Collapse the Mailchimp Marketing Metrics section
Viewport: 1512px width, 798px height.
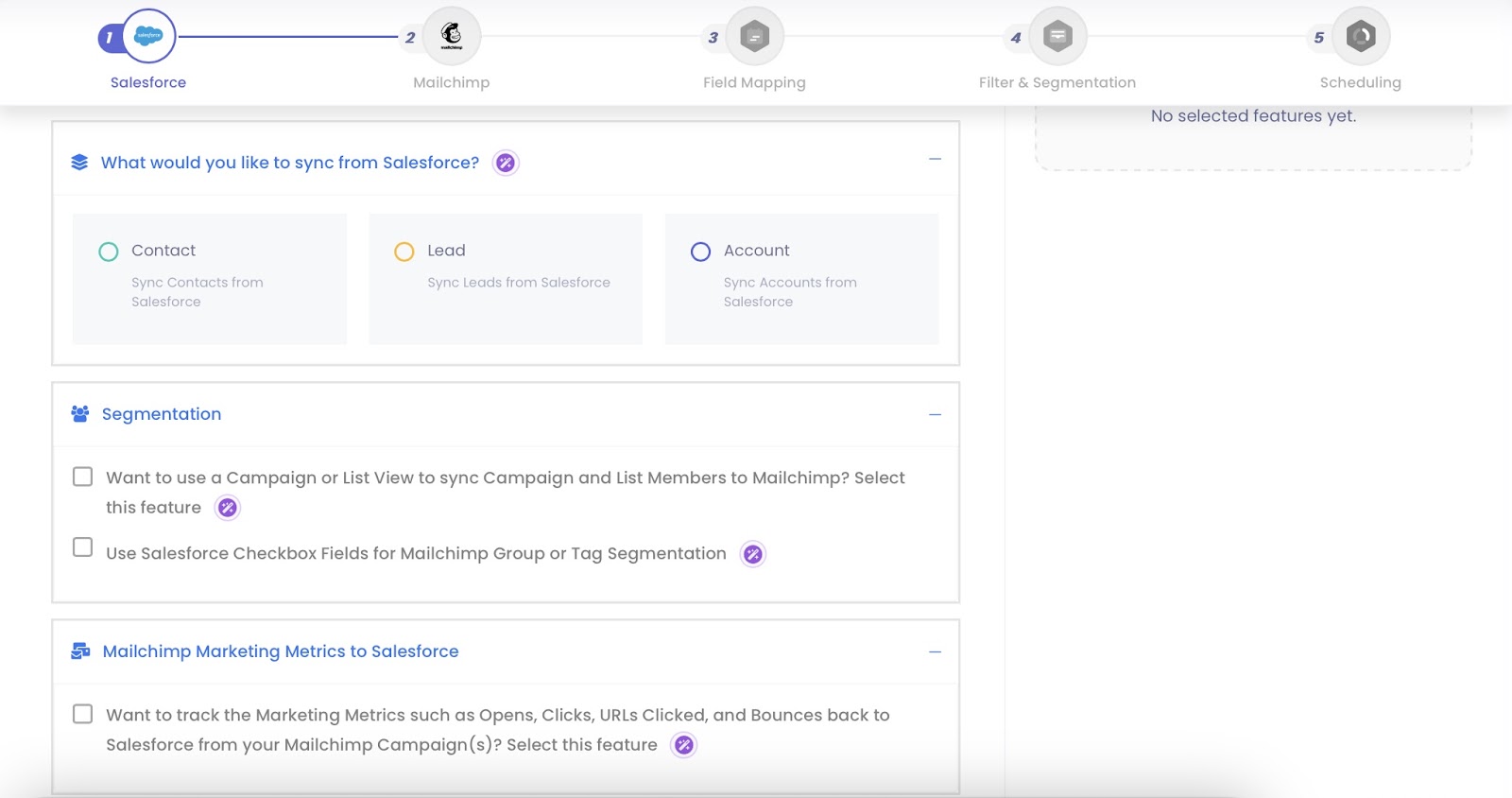pos(935,652)
